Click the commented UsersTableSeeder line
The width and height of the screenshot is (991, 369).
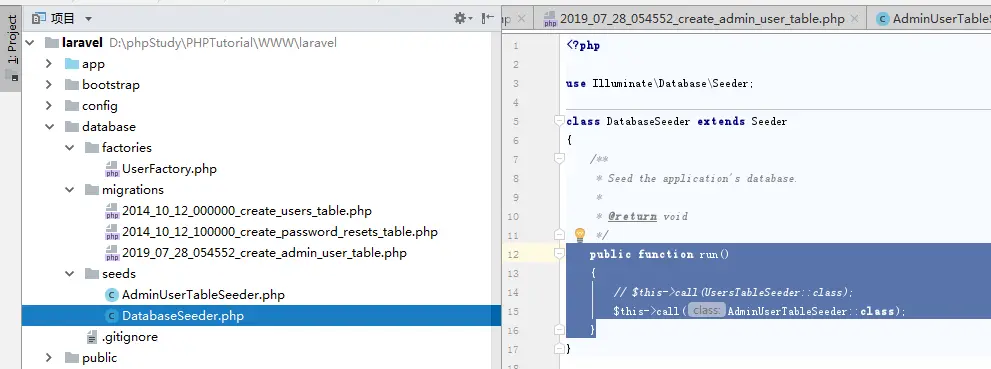[x=733, y=293]
